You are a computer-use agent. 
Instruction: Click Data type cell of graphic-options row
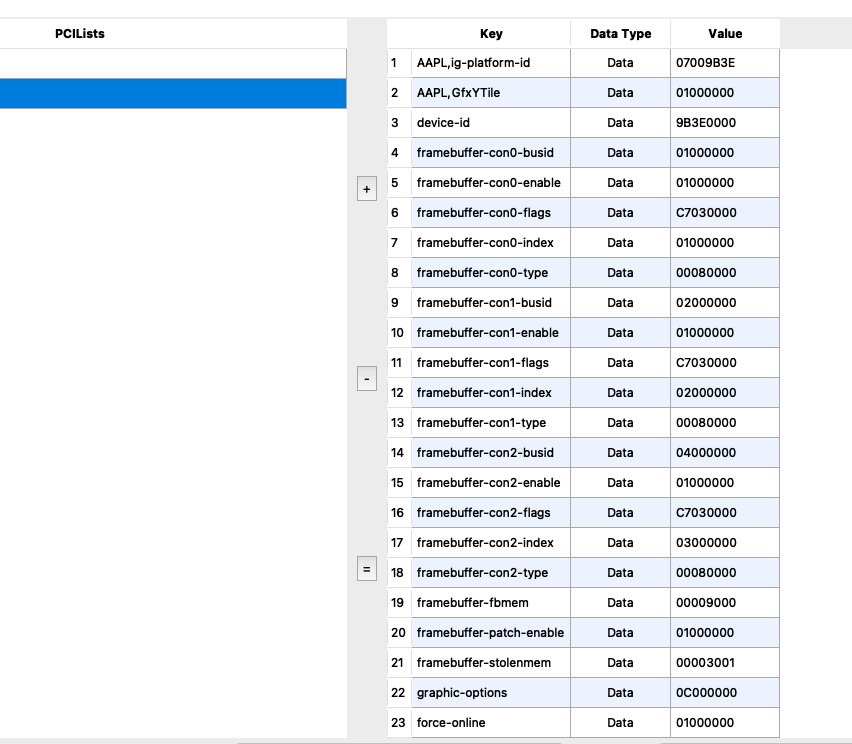621,693
